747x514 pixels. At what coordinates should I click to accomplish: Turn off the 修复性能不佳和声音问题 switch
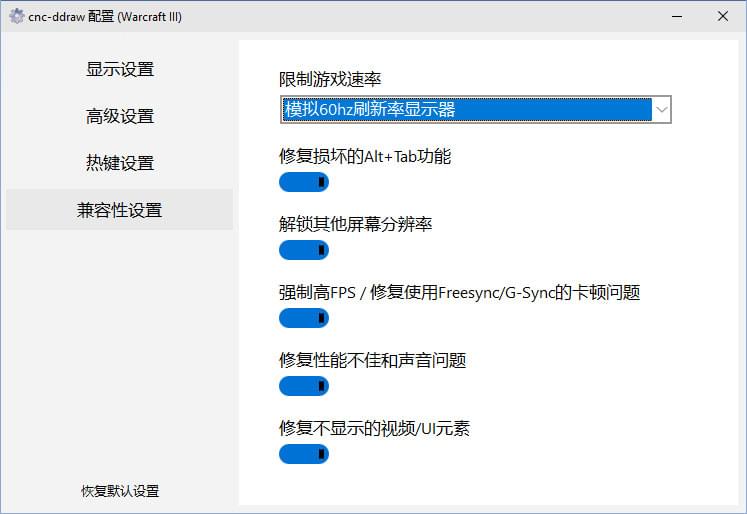point(304,386)
